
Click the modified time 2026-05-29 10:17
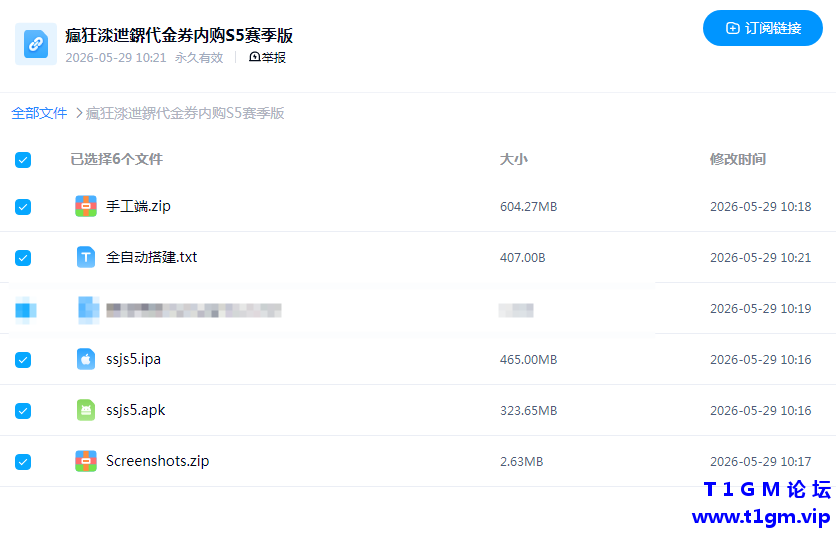[760, 462]
